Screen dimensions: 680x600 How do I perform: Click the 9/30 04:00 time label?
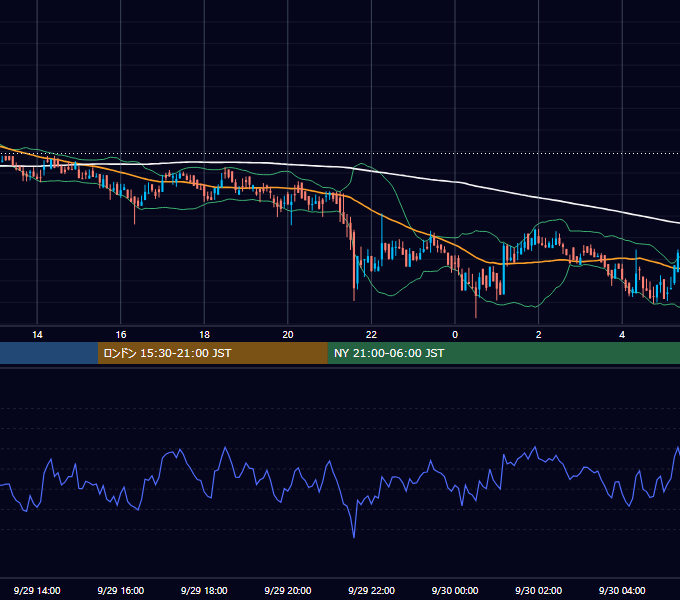pos(622,590)
